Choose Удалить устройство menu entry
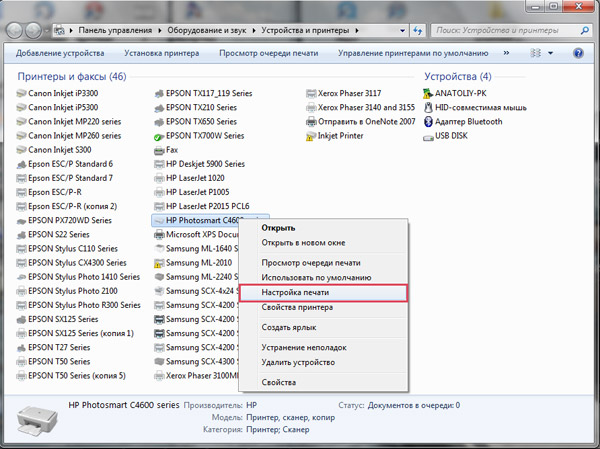The width and height of the screenshot is (600, 449). coord(323,362)
